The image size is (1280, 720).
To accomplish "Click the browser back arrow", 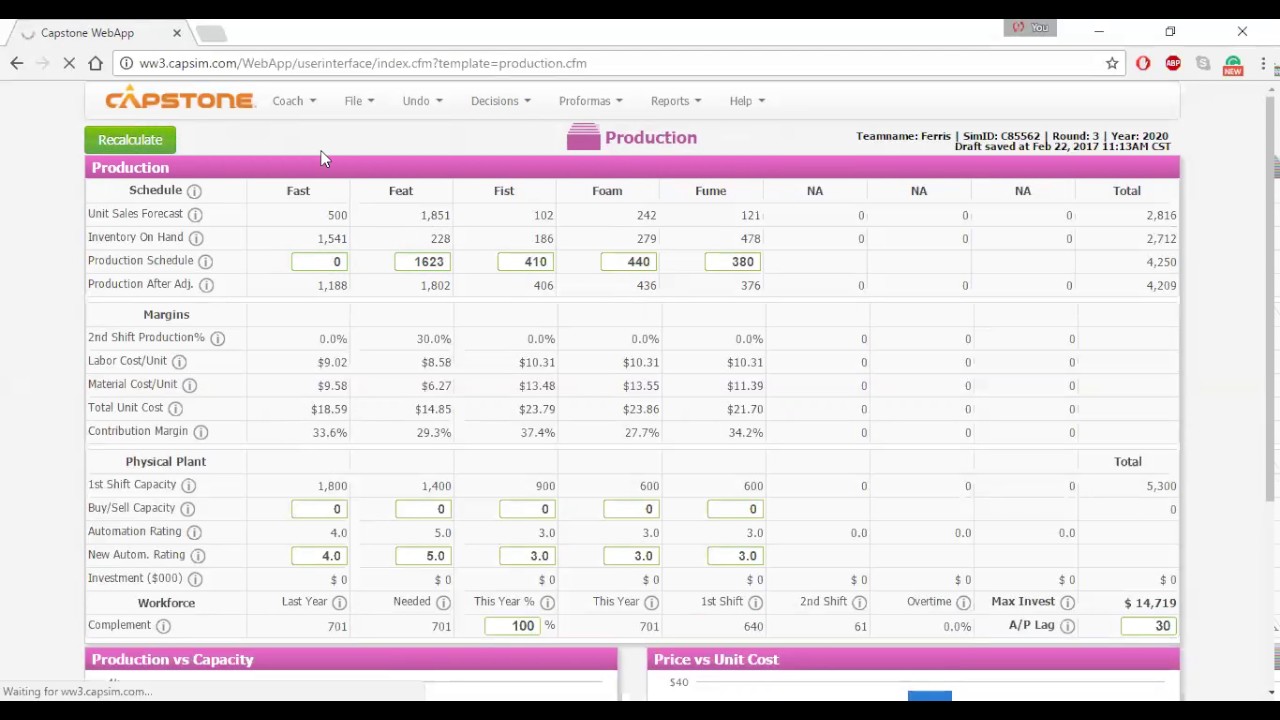I will click(x=17, y=63).
